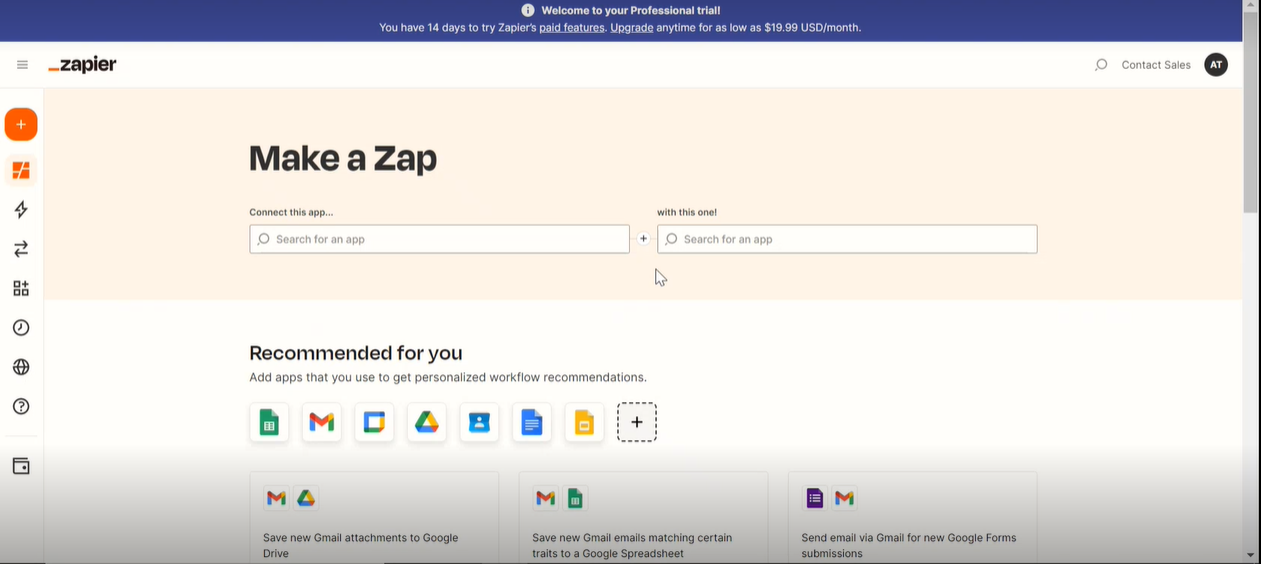Viewport: 1261px width, 564px height.
Task: Click the "with this one!" search field
Action: click(x=847, y=239)
